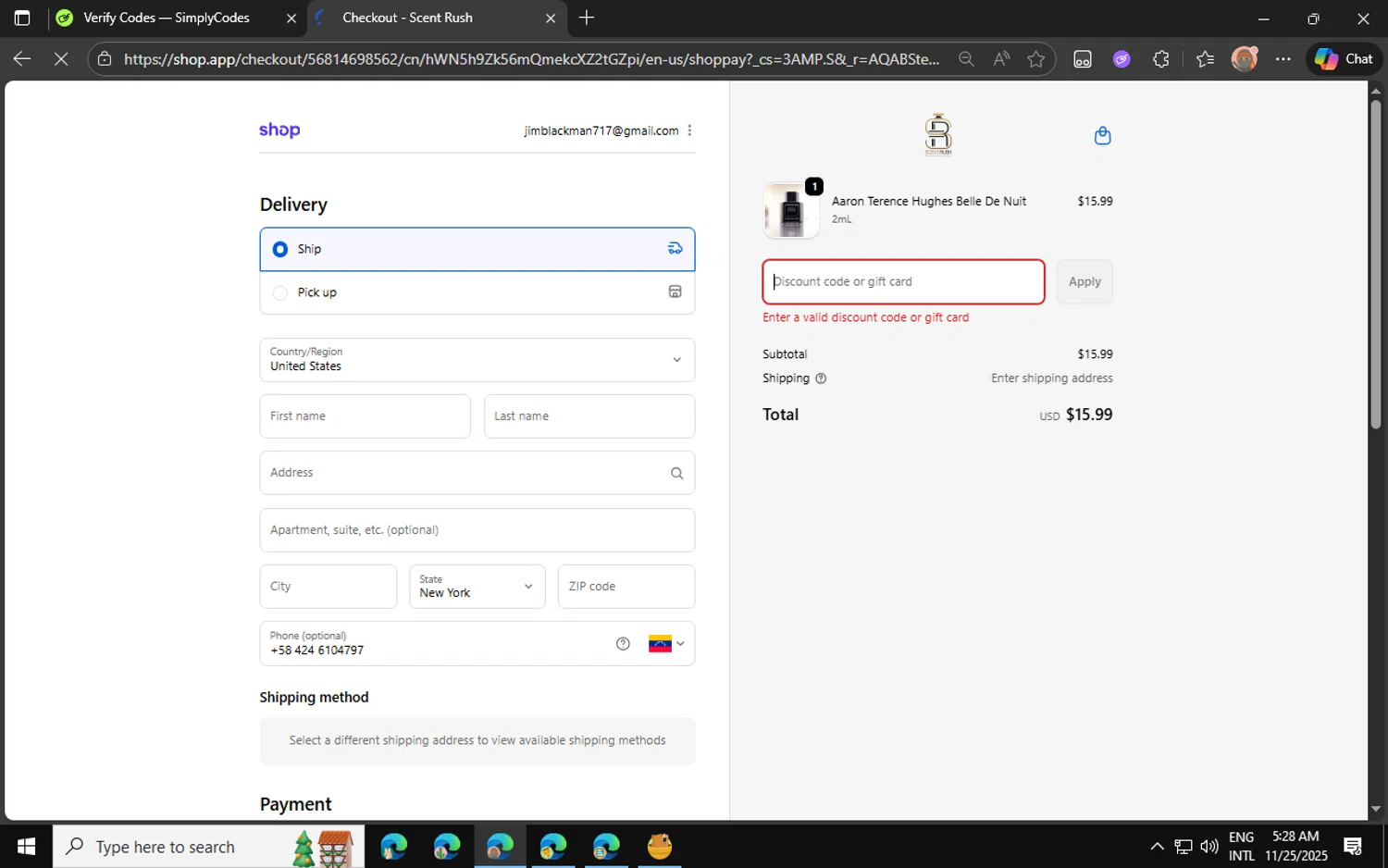Click the shop logo

click(x=279, y=130)
